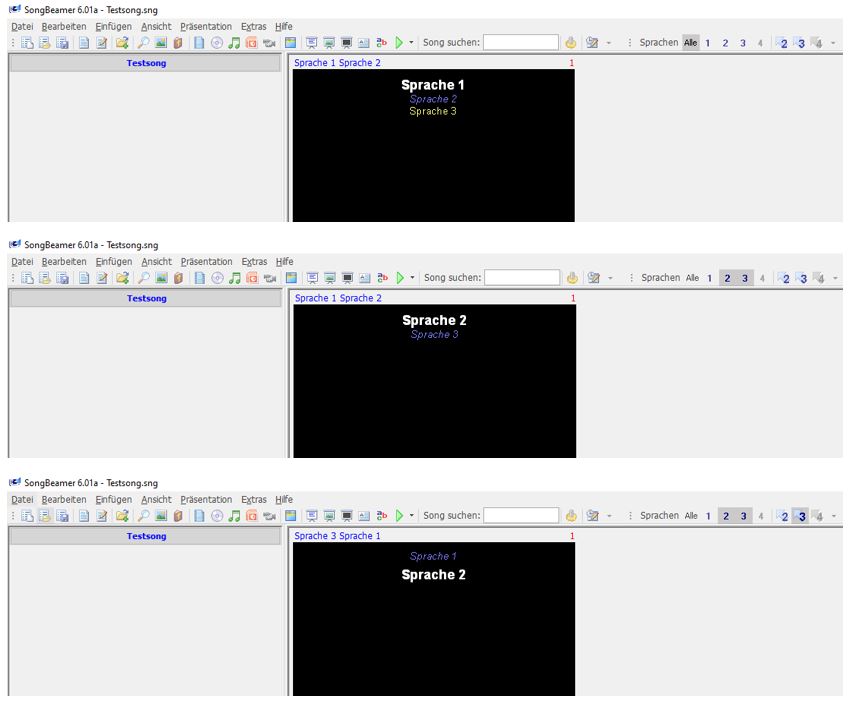Open Präsentation menu in bottom window
853x703 pixels.
pyautogui.click(x=206, y=500)
